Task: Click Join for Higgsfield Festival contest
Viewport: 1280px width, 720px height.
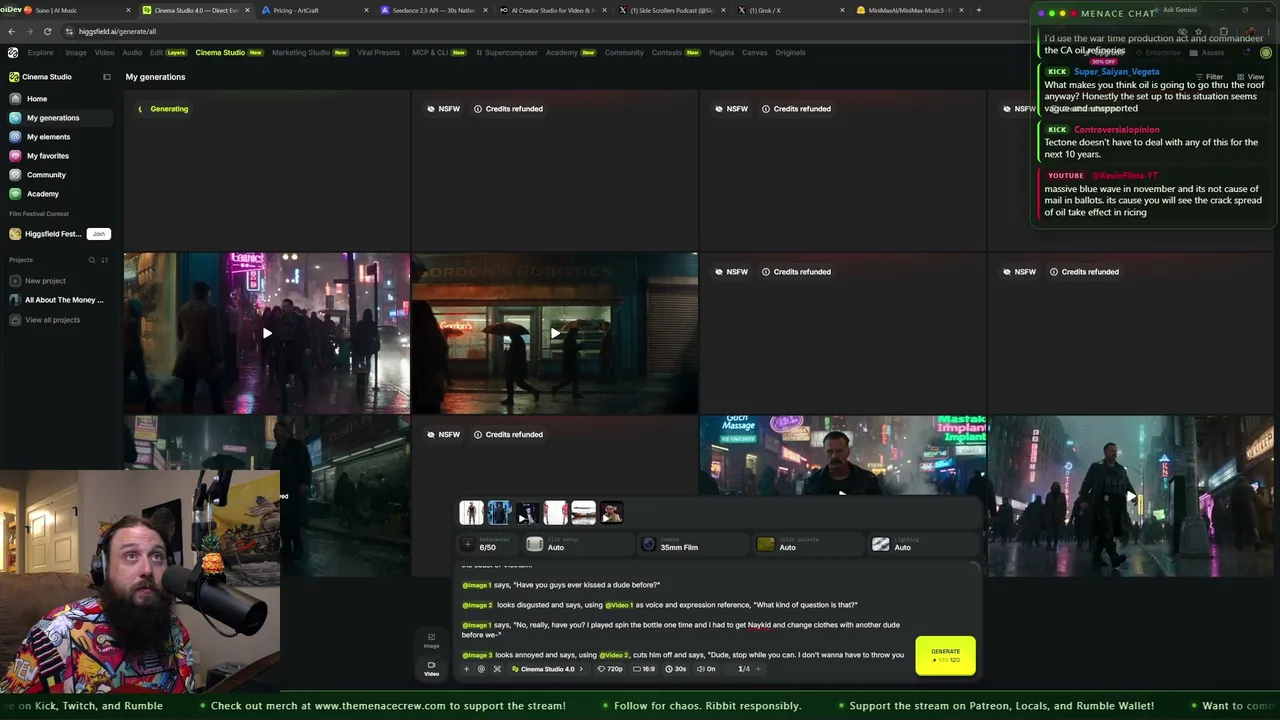Action: (x=98, y=234)
